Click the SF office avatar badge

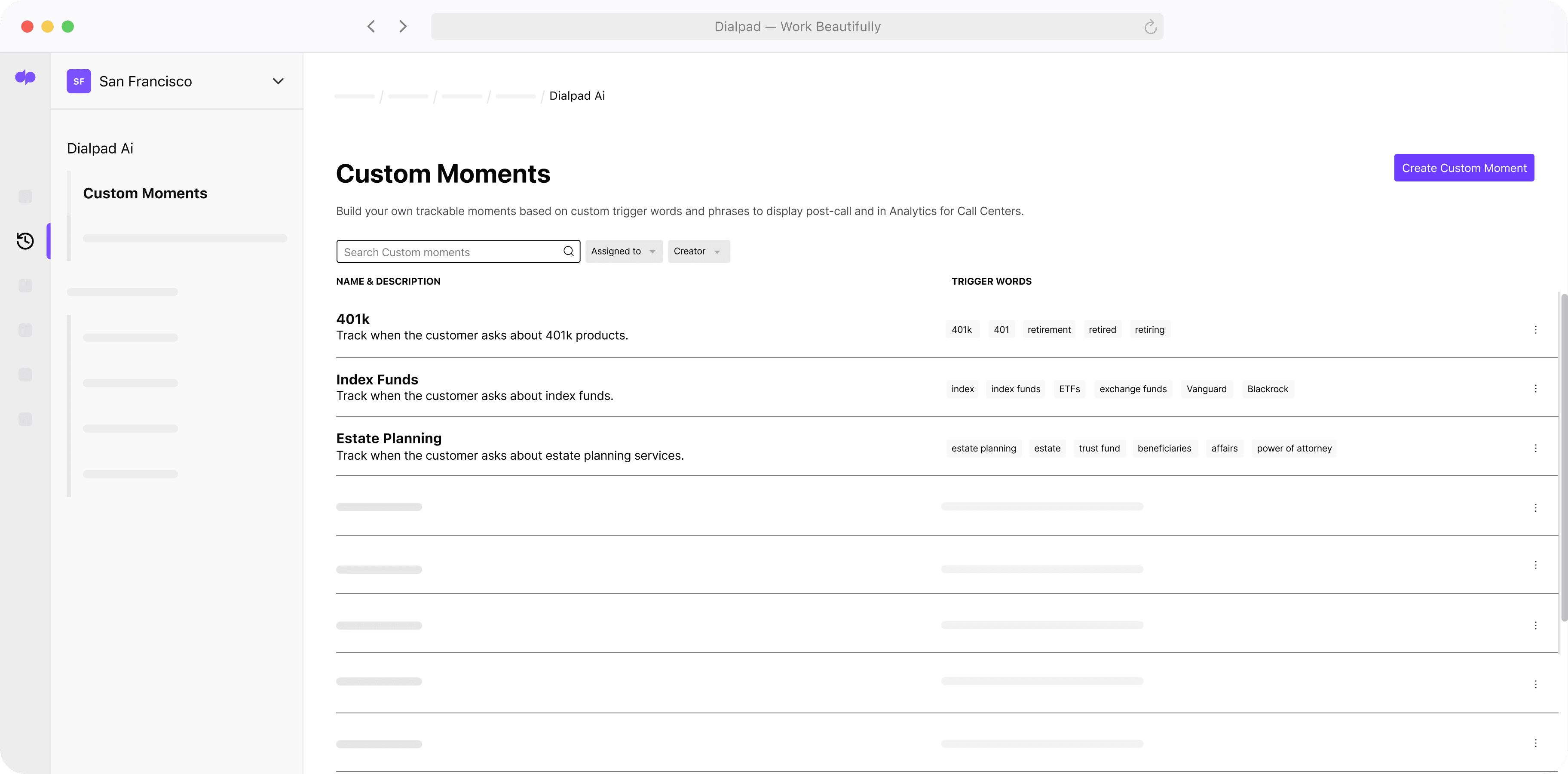tap(79, 81)
